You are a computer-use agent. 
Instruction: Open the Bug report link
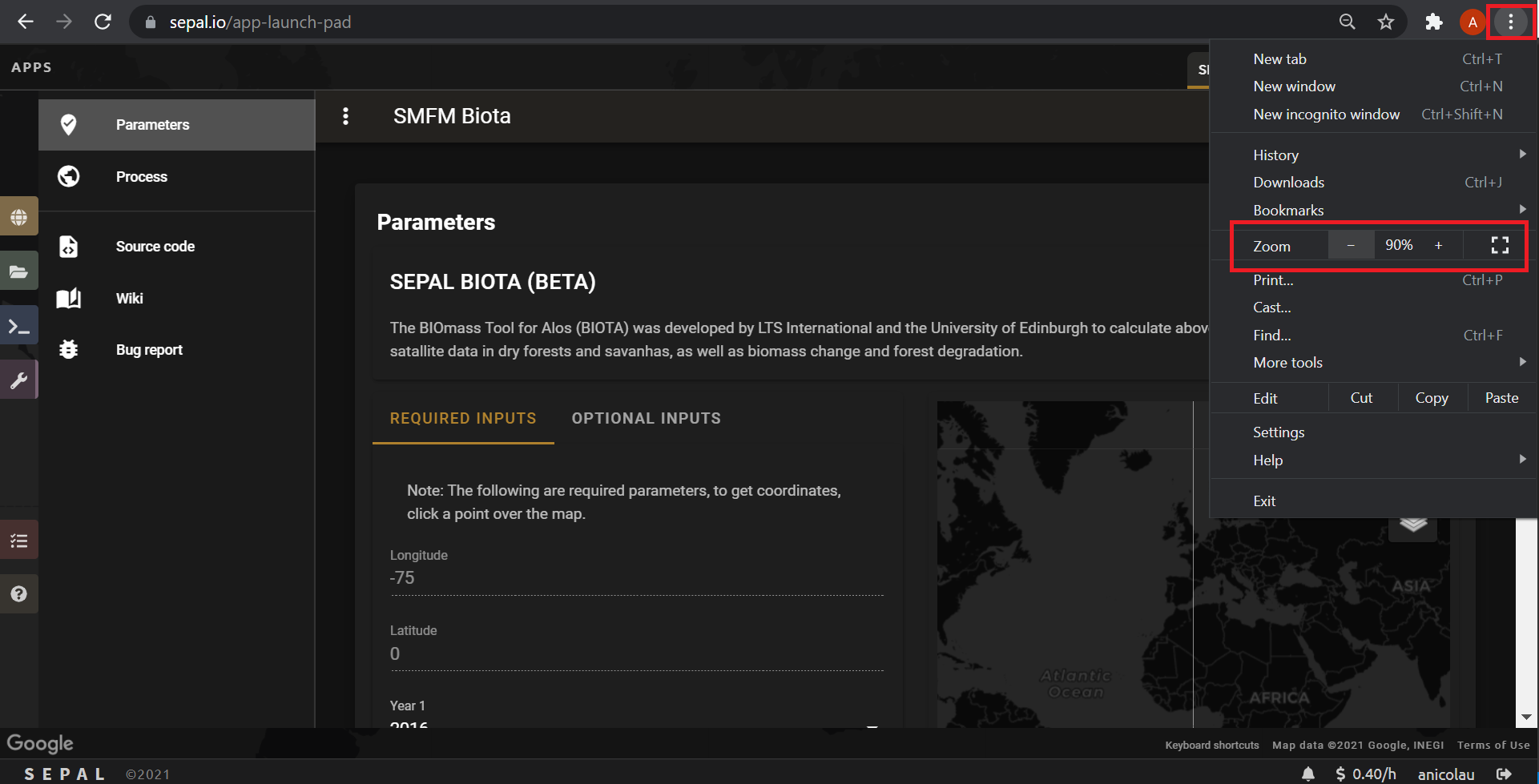click(177, 350)
